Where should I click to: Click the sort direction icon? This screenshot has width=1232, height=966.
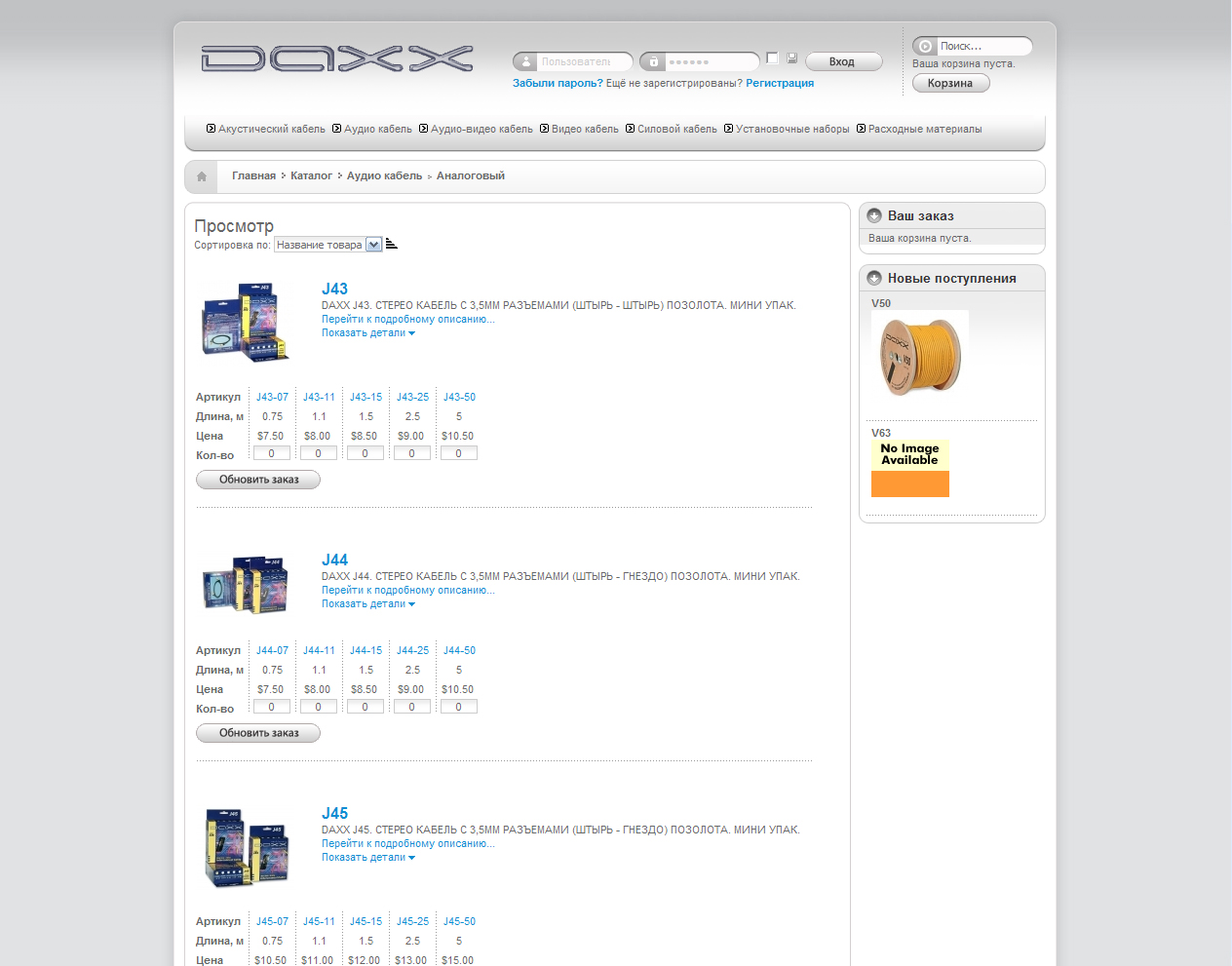[x=391, y=244]
